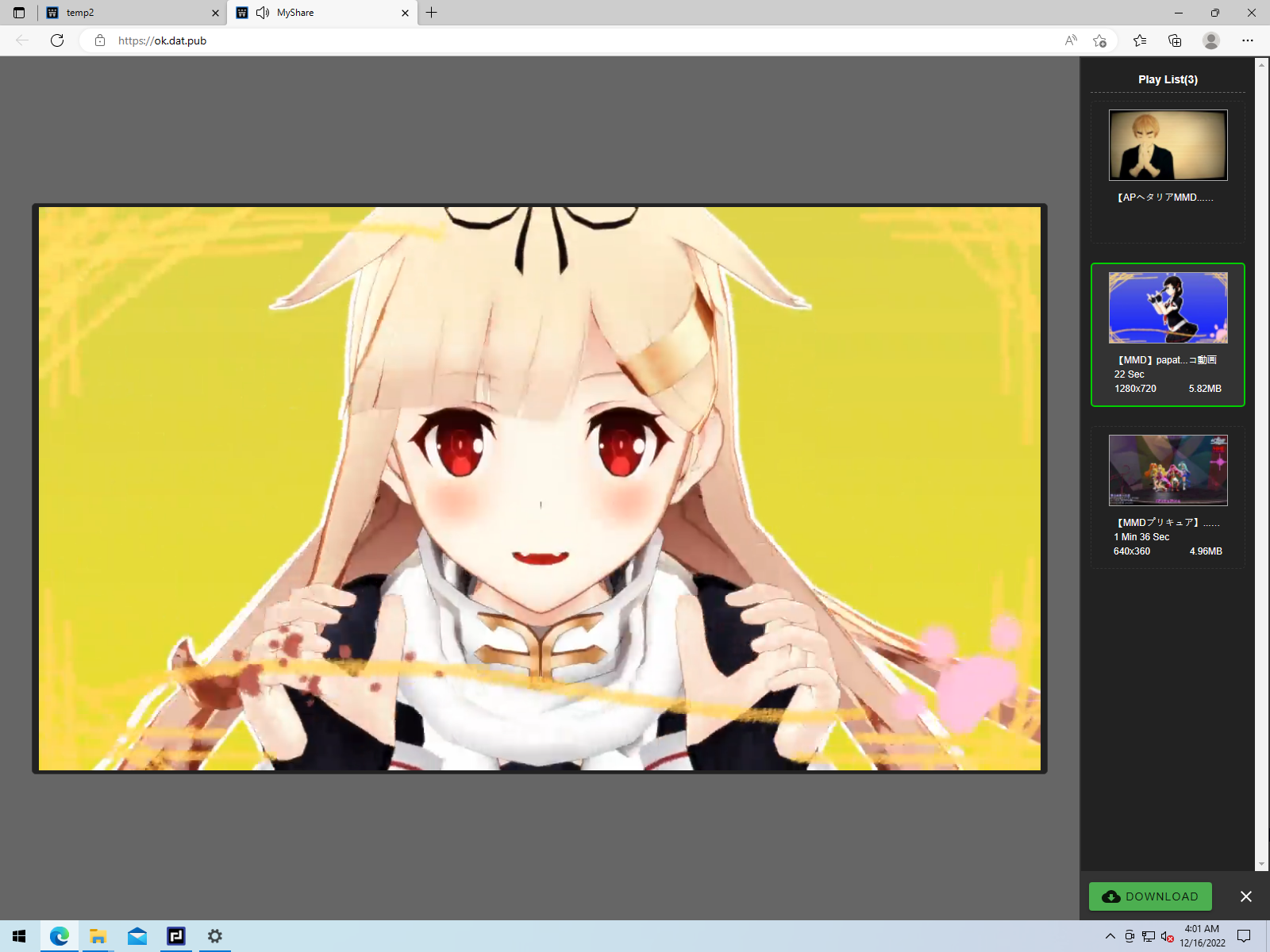
Task: Open Mail app from taskbar
Action: pos(137,936)
